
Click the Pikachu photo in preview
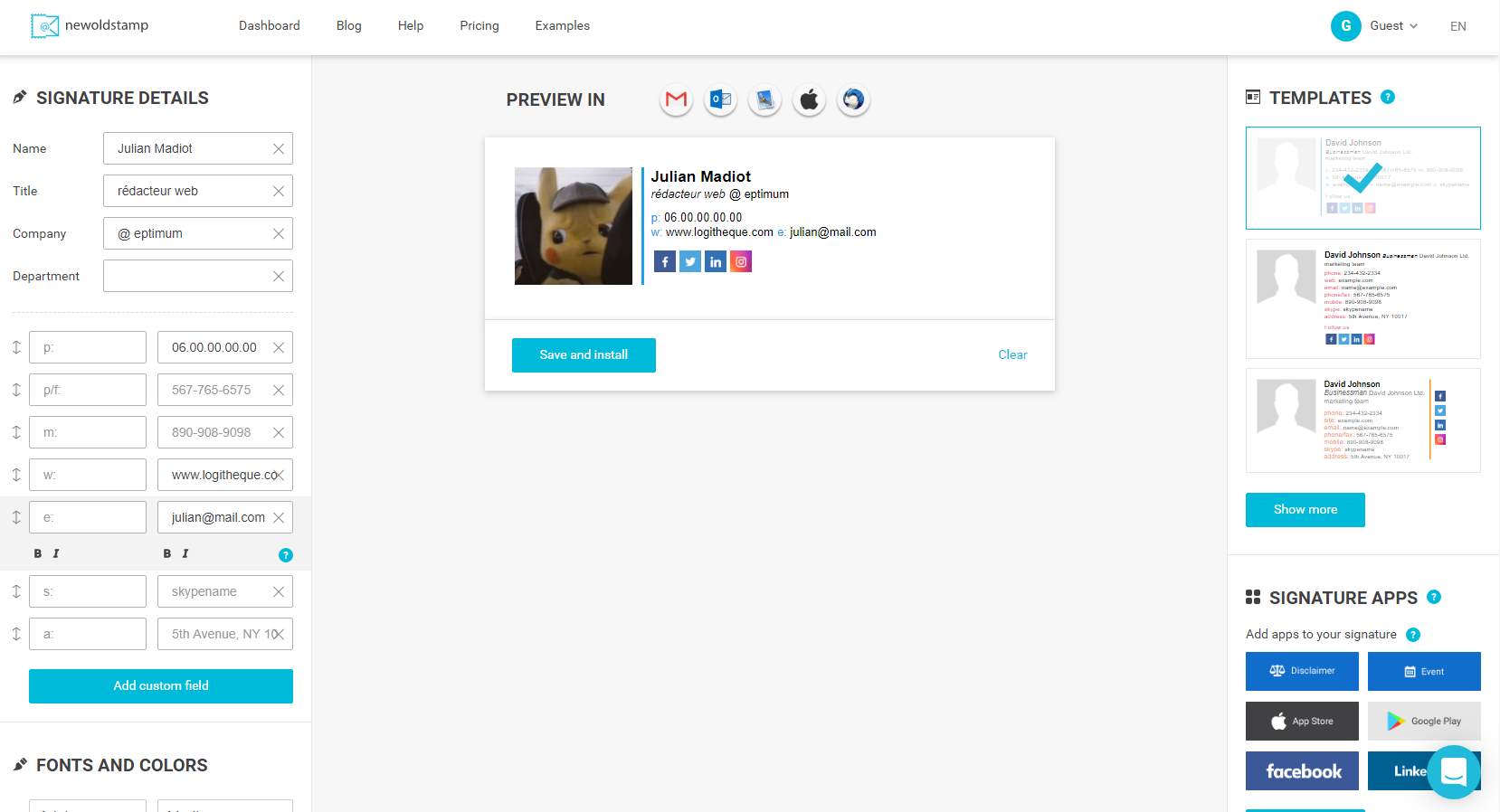[574, 226]
